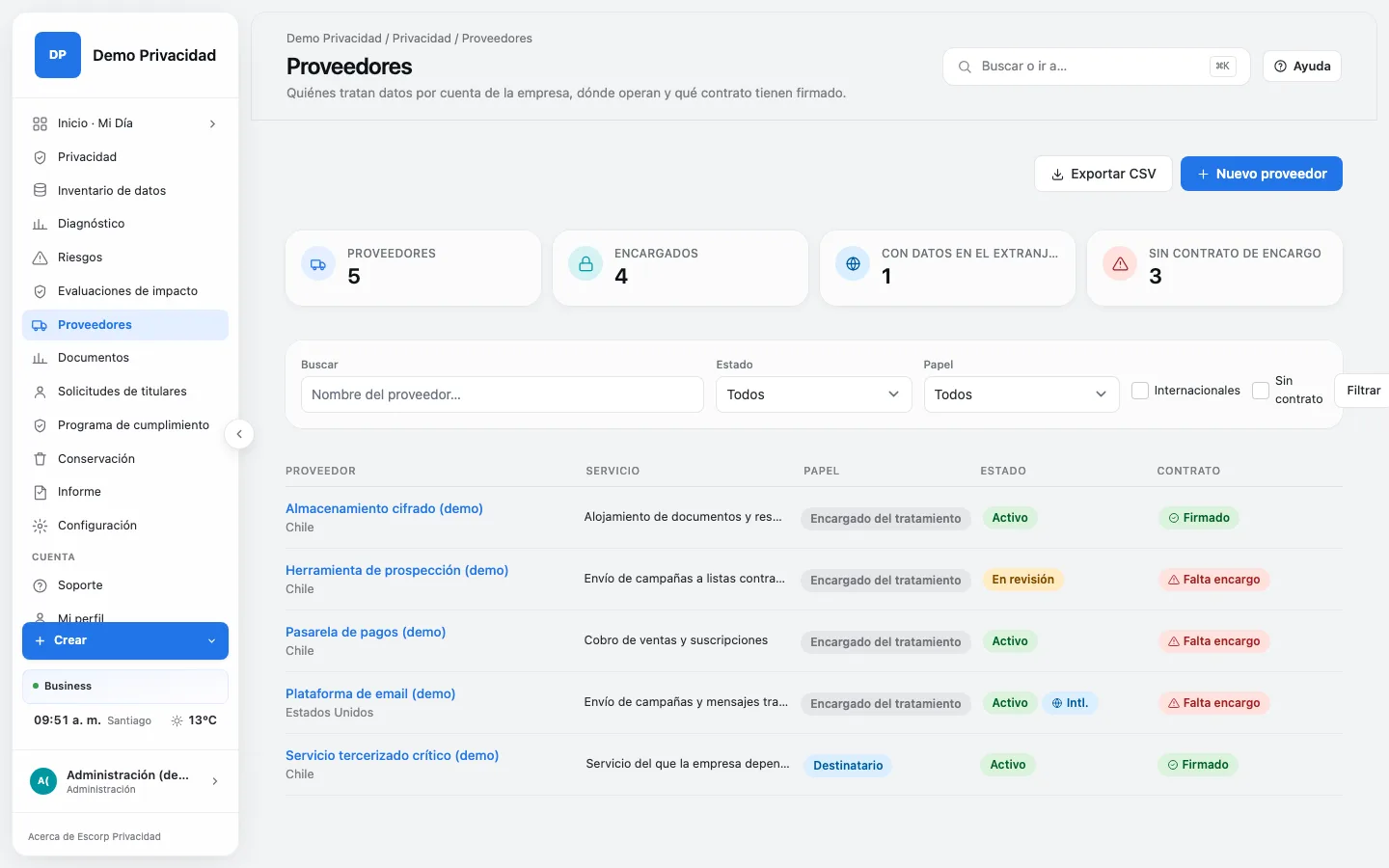The width and height of the screenshot is (1389, 868).
Task: Click the Informe document icon
Action: [x=40, y=492]
